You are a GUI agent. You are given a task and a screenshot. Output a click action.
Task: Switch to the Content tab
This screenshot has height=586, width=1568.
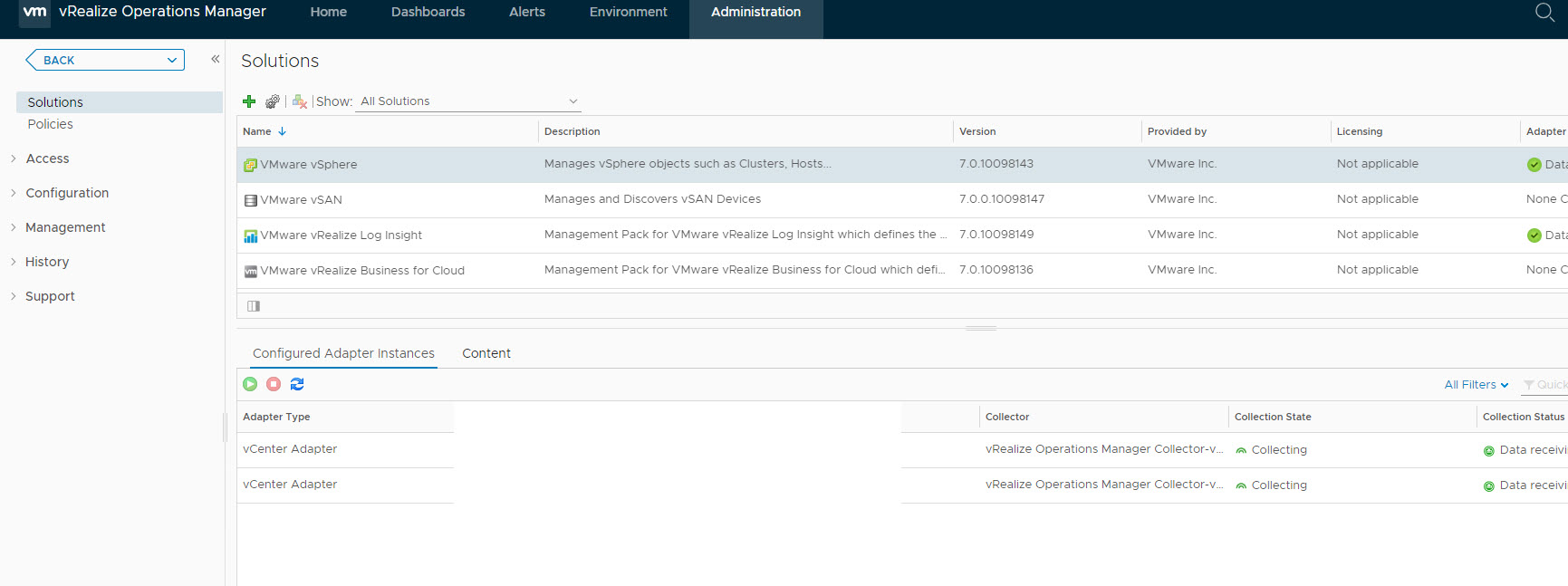coord(486,353)
